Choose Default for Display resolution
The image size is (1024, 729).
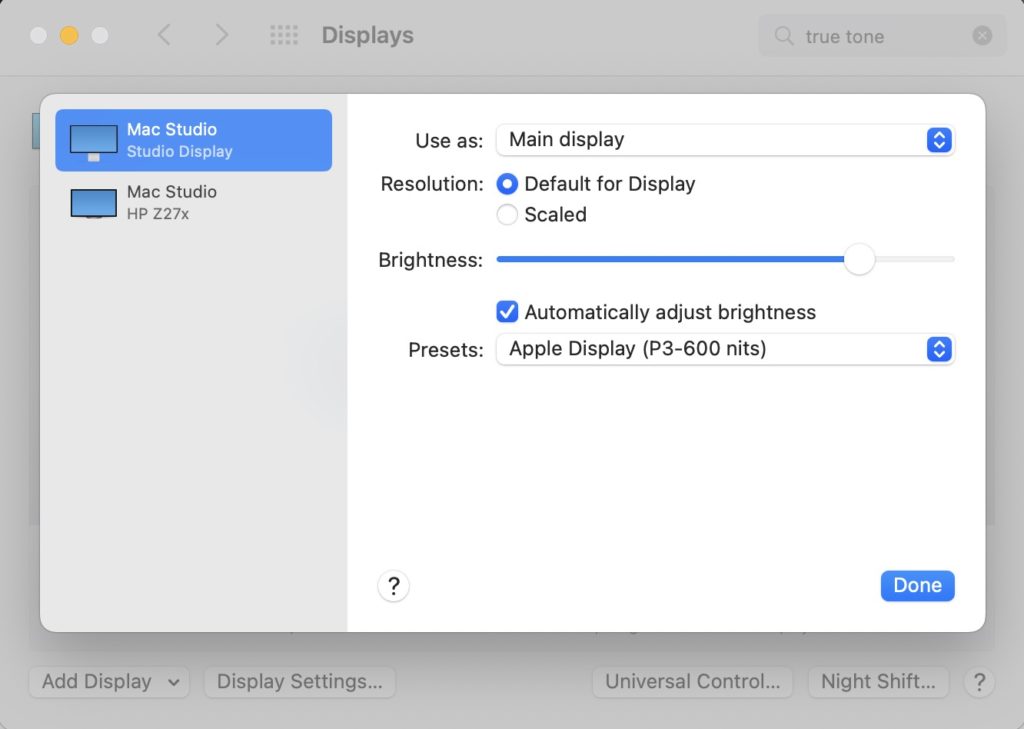pyautogui.click(x=507, y=184)
